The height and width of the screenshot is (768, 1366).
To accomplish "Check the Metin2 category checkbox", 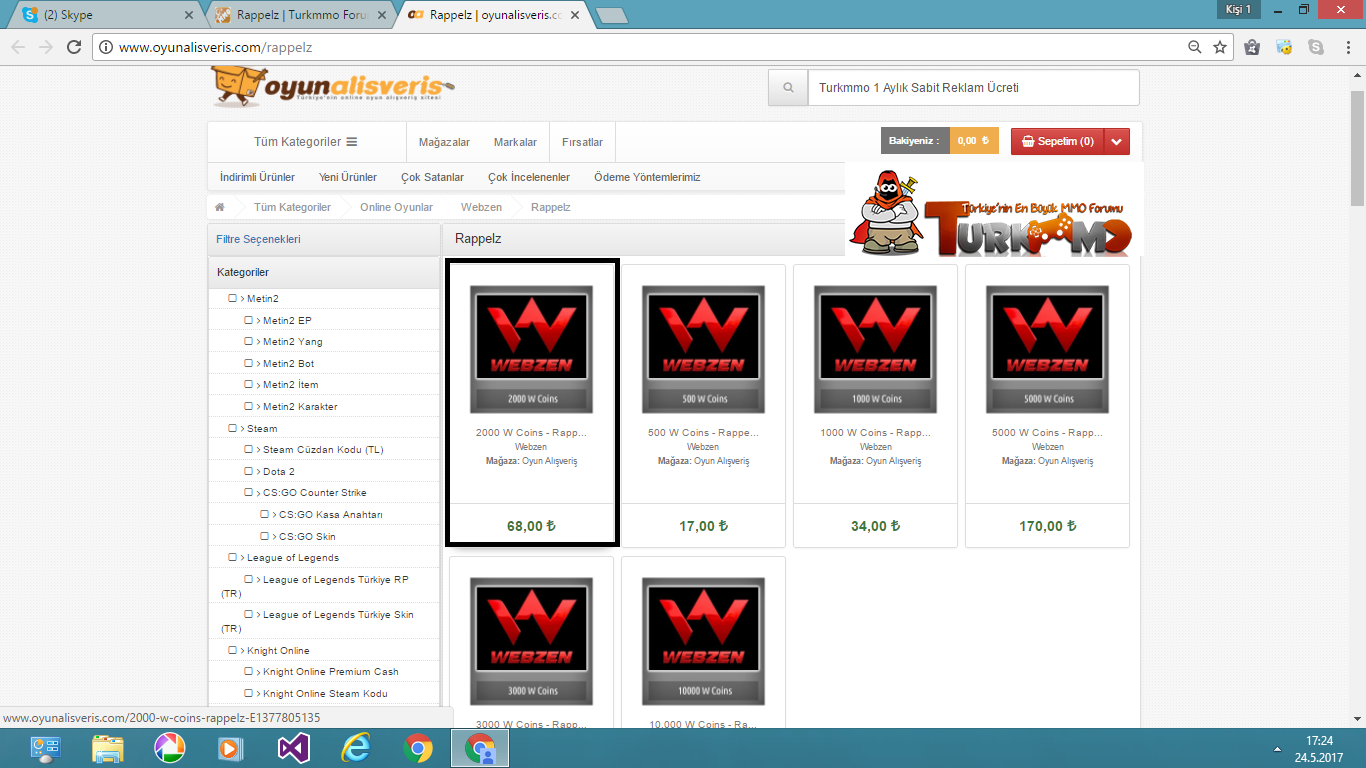I will (x=233, y=298).
